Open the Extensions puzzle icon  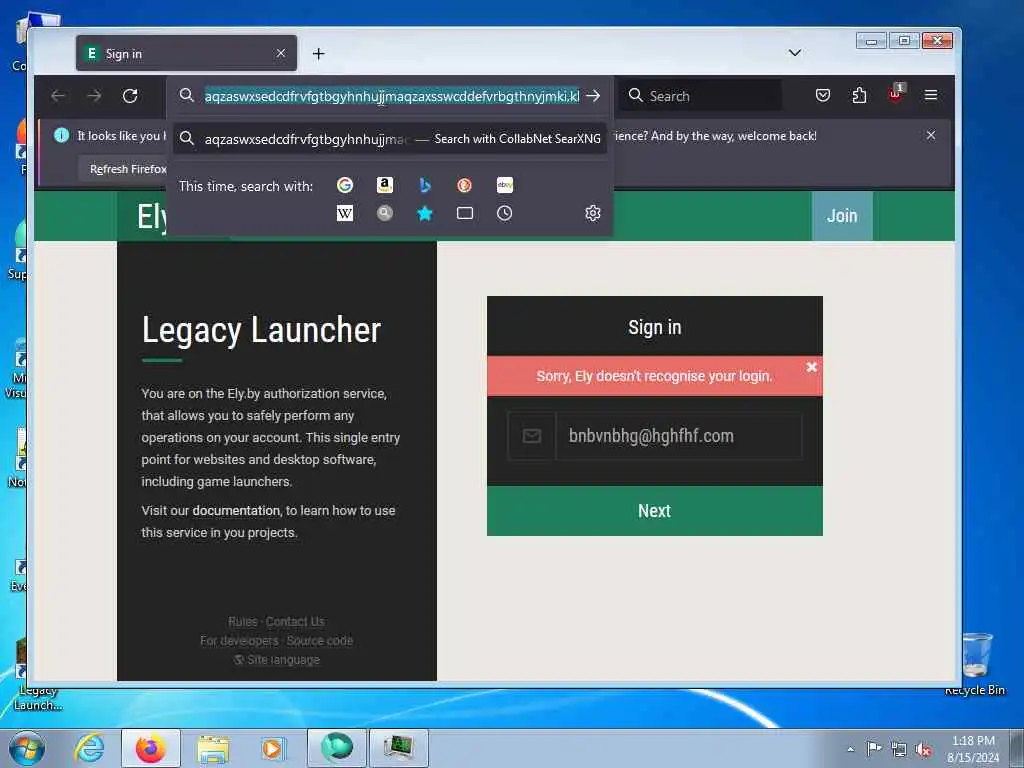pyautogui.click(x=859, y=96)
